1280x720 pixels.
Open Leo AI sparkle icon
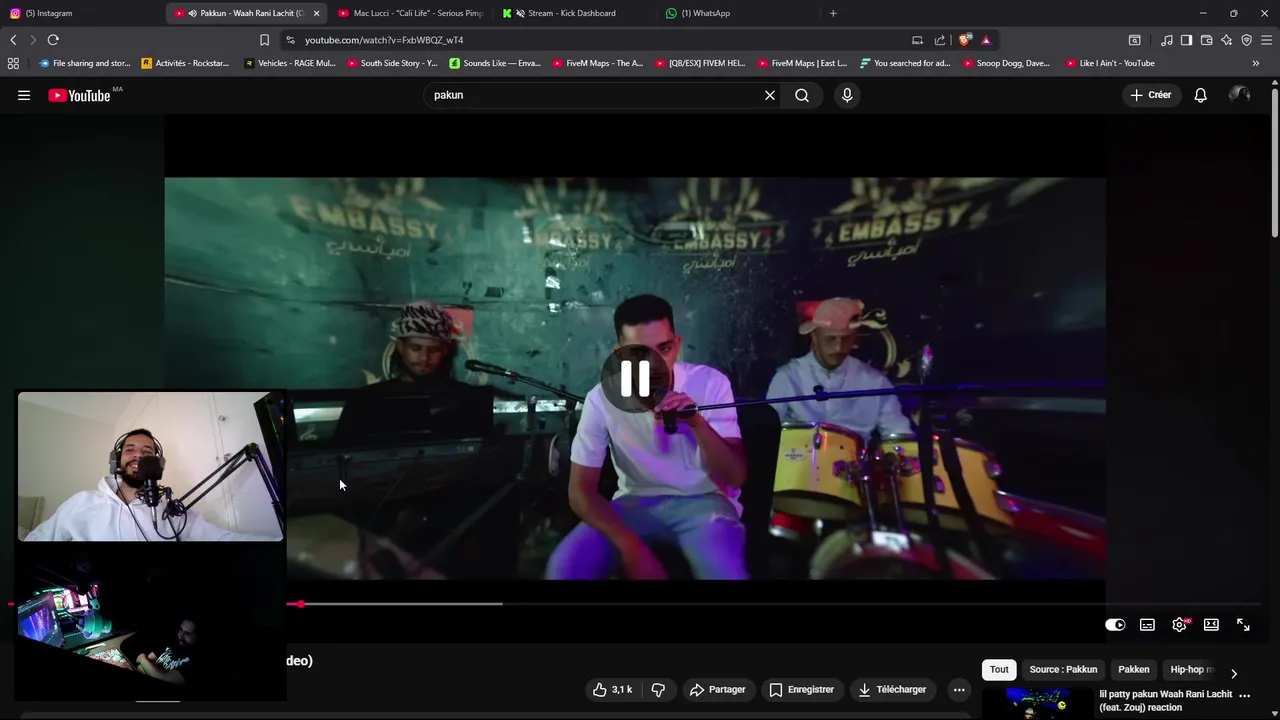(x=1226, y=40)
